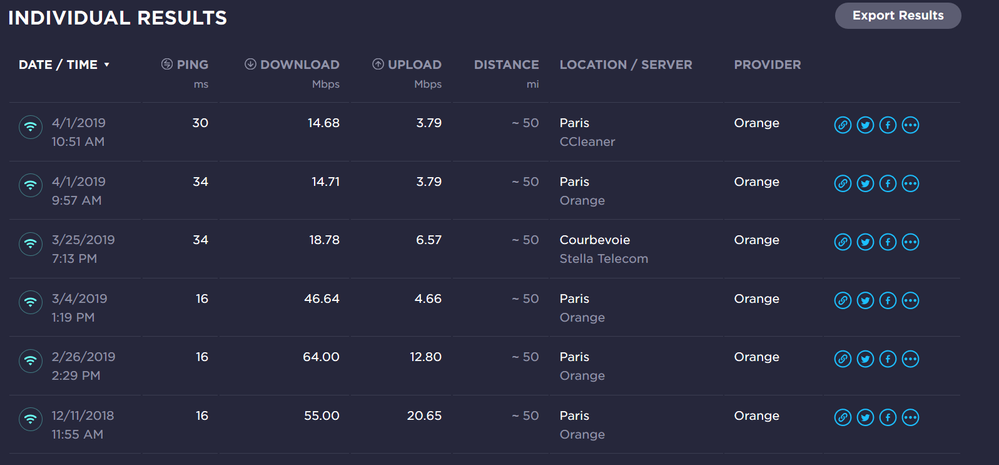Share 12/11/2018 result on Twitter

tap(865, 418)
